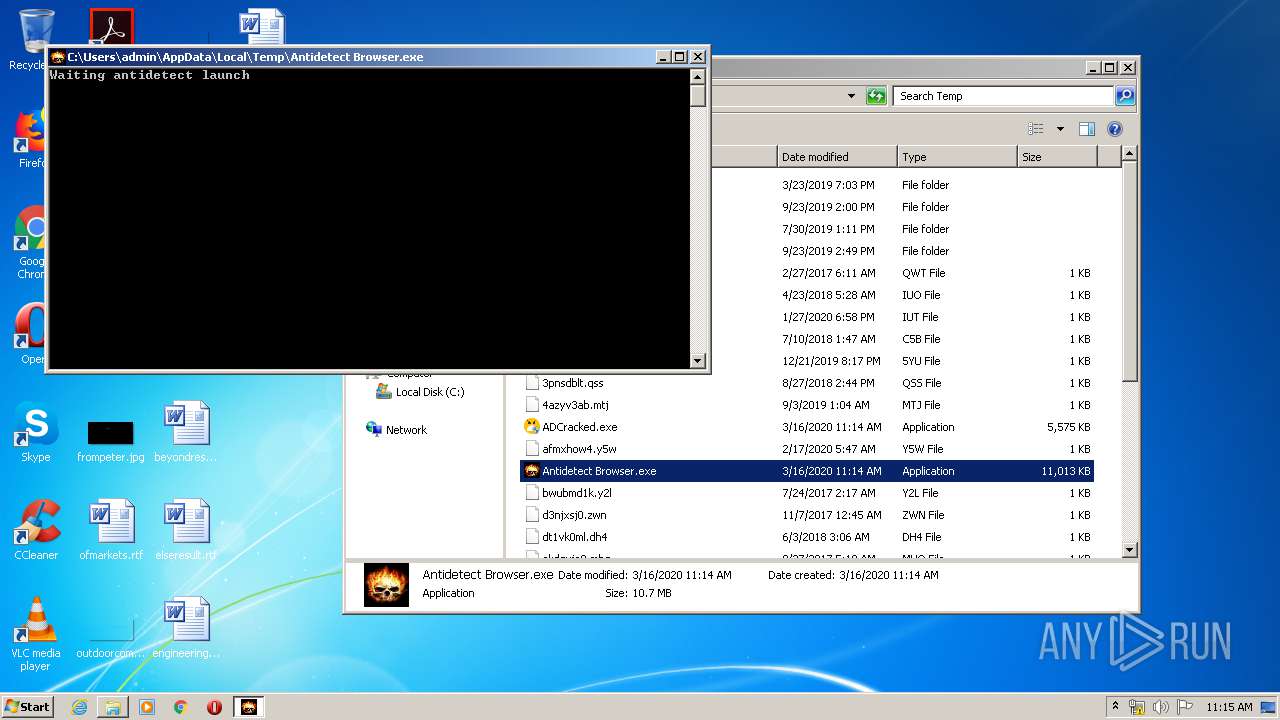Sort files by the Date modified column
Screen dimensions: 1280x720
click(837, 157)
